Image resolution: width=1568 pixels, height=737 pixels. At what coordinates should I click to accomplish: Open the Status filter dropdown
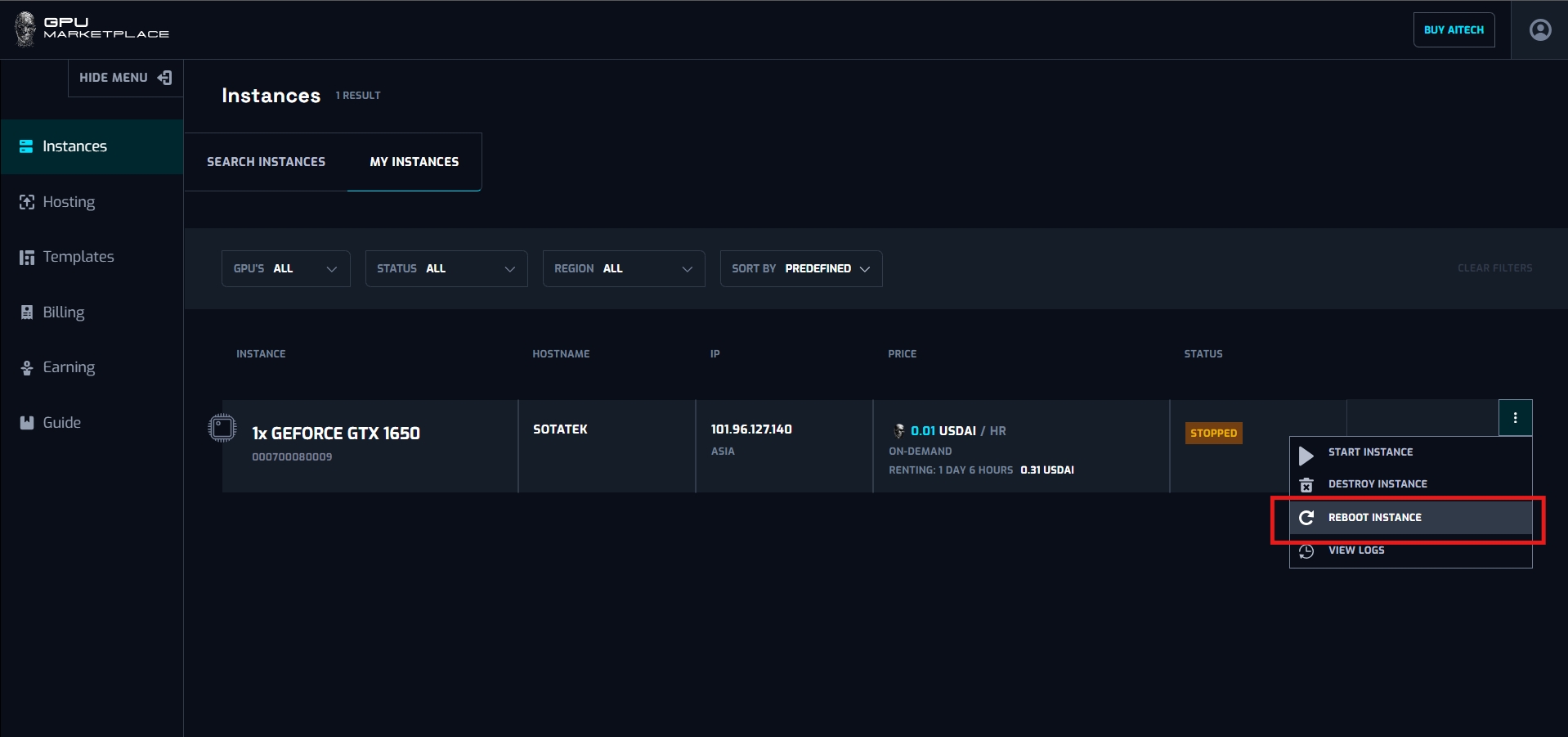tap(446, 269)
